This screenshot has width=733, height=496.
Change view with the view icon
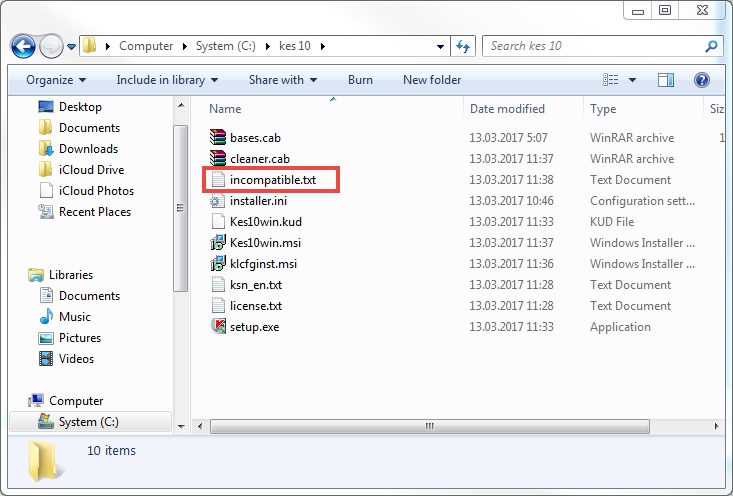pos(611,80)
